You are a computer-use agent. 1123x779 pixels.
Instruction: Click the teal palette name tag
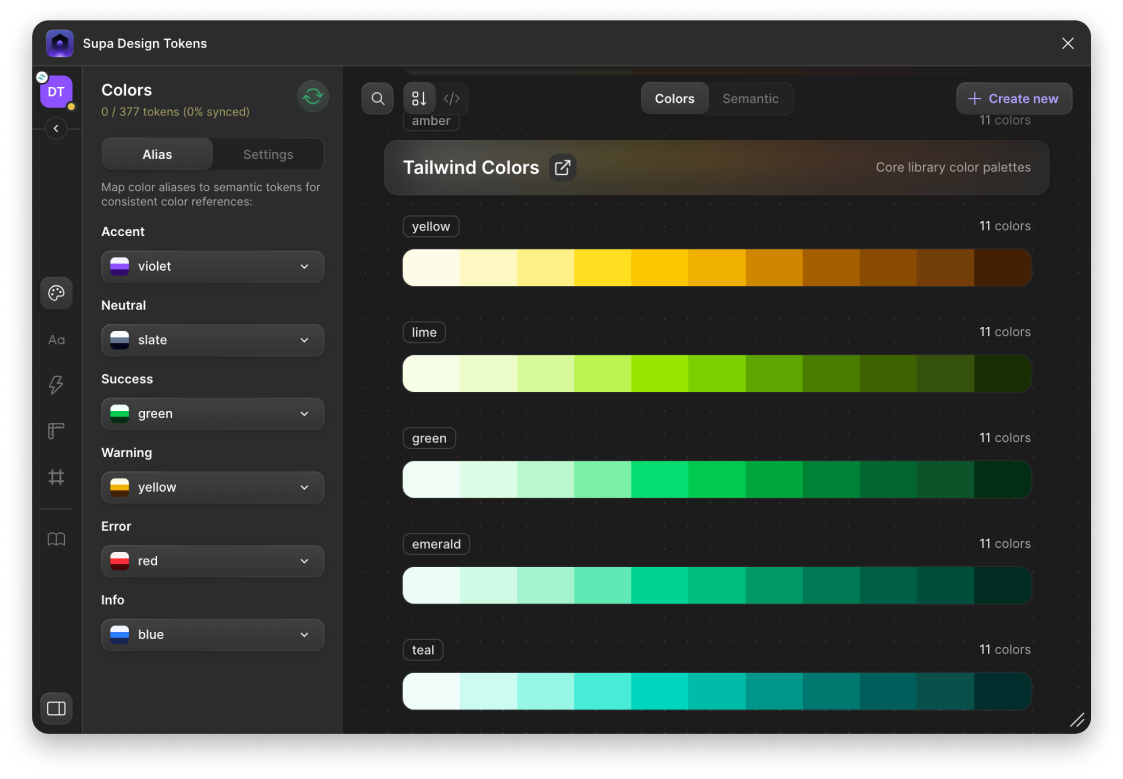(423, 650)
